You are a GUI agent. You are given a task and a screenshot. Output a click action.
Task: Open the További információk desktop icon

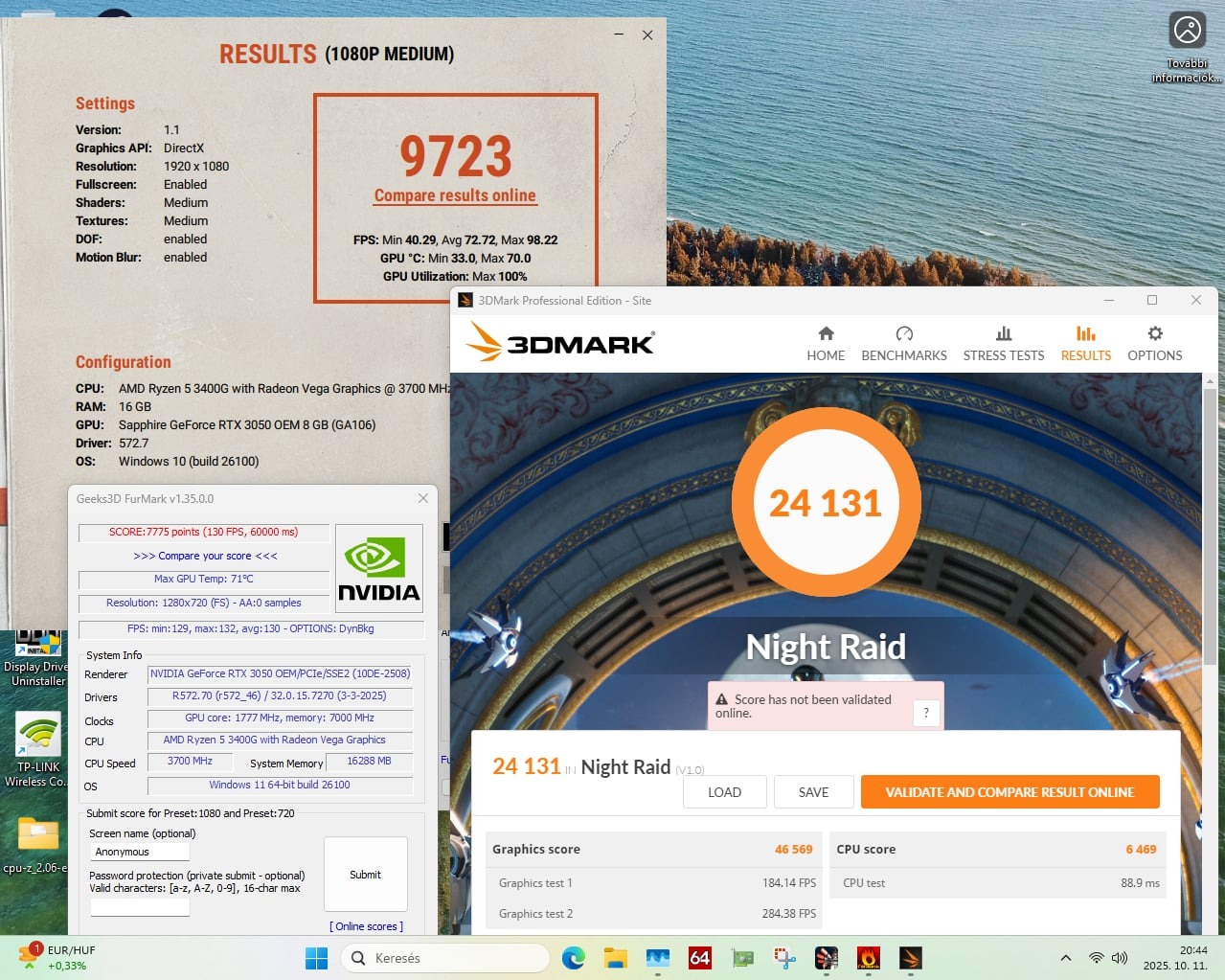1188,47
